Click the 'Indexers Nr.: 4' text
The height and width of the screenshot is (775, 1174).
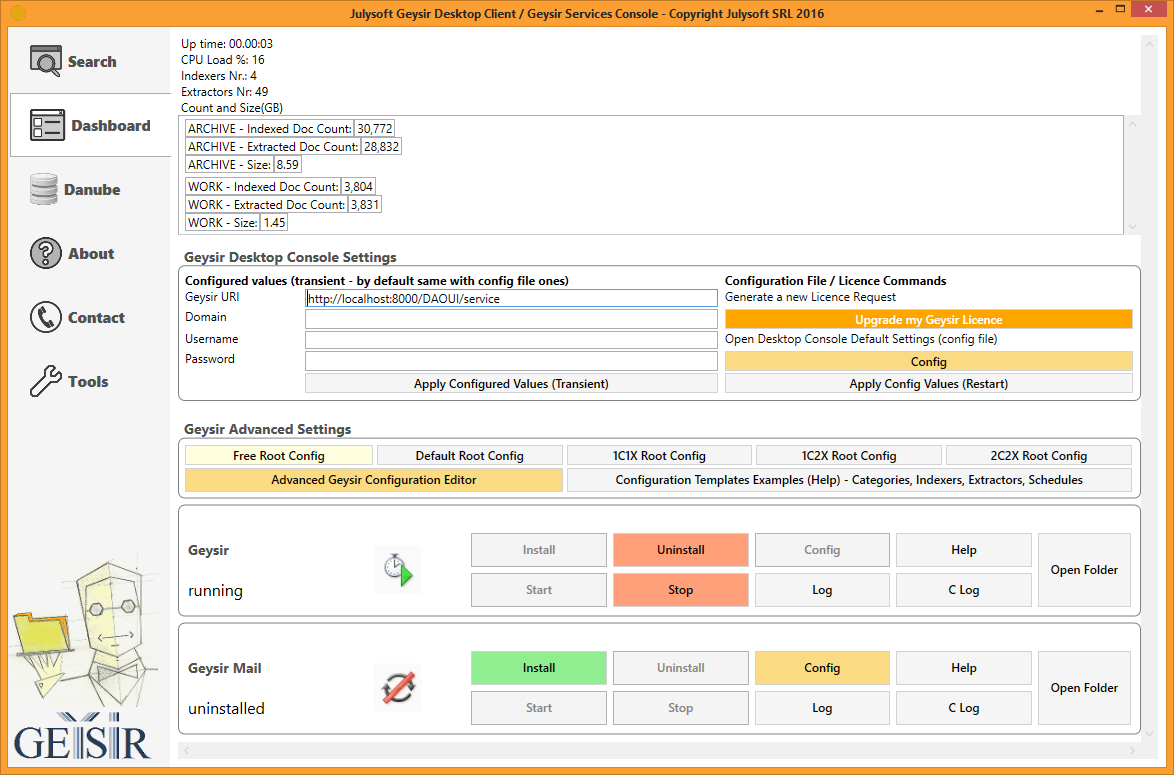click(219, 76)
